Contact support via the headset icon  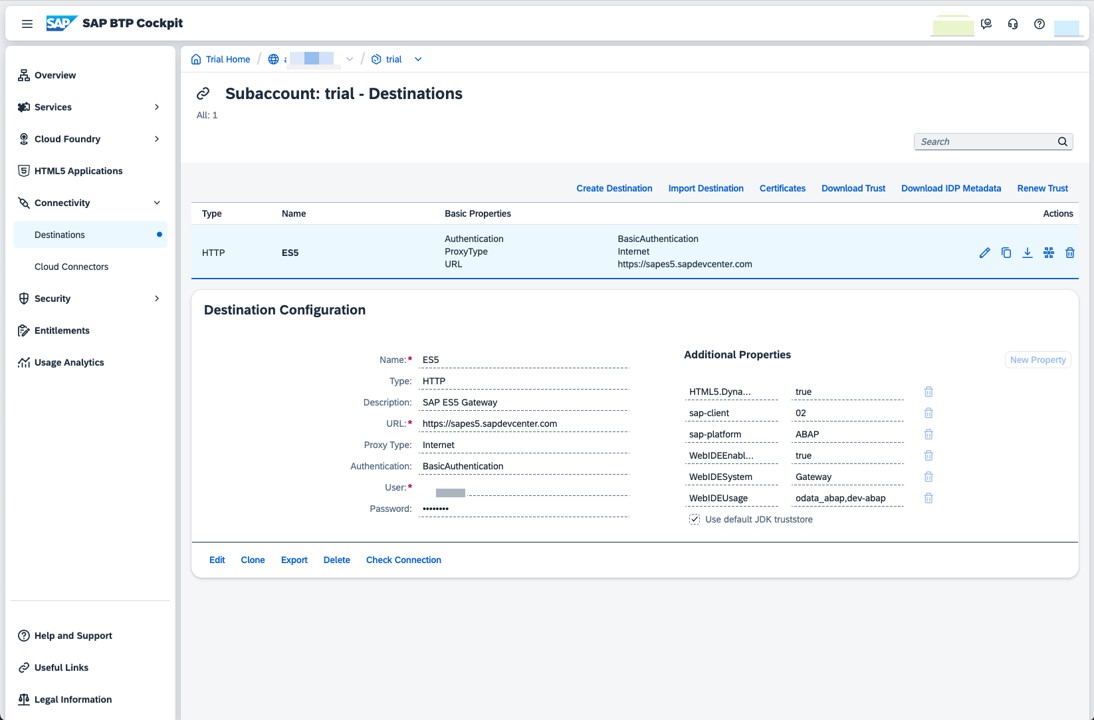point(1014,23)
